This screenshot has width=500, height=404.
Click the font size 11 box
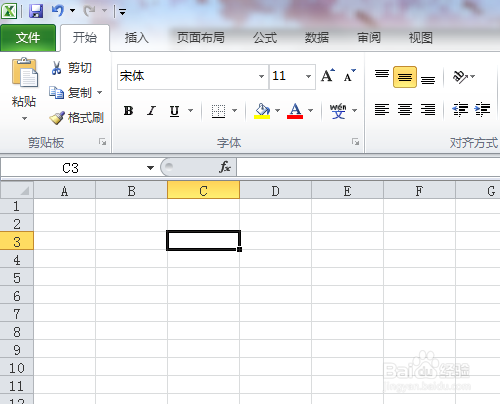286,76
